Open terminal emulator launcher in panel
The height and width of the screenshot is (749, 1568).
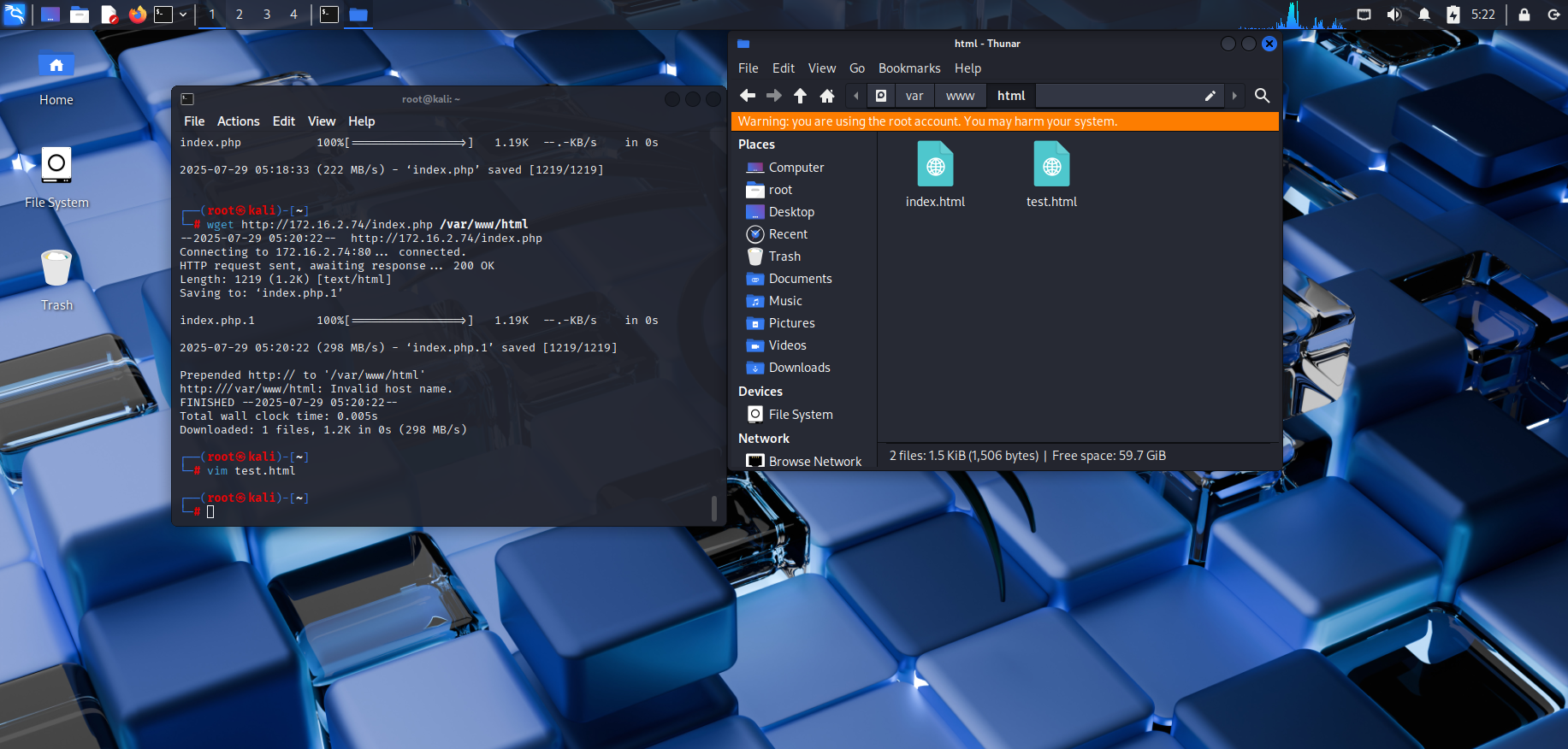coord(163,15)
